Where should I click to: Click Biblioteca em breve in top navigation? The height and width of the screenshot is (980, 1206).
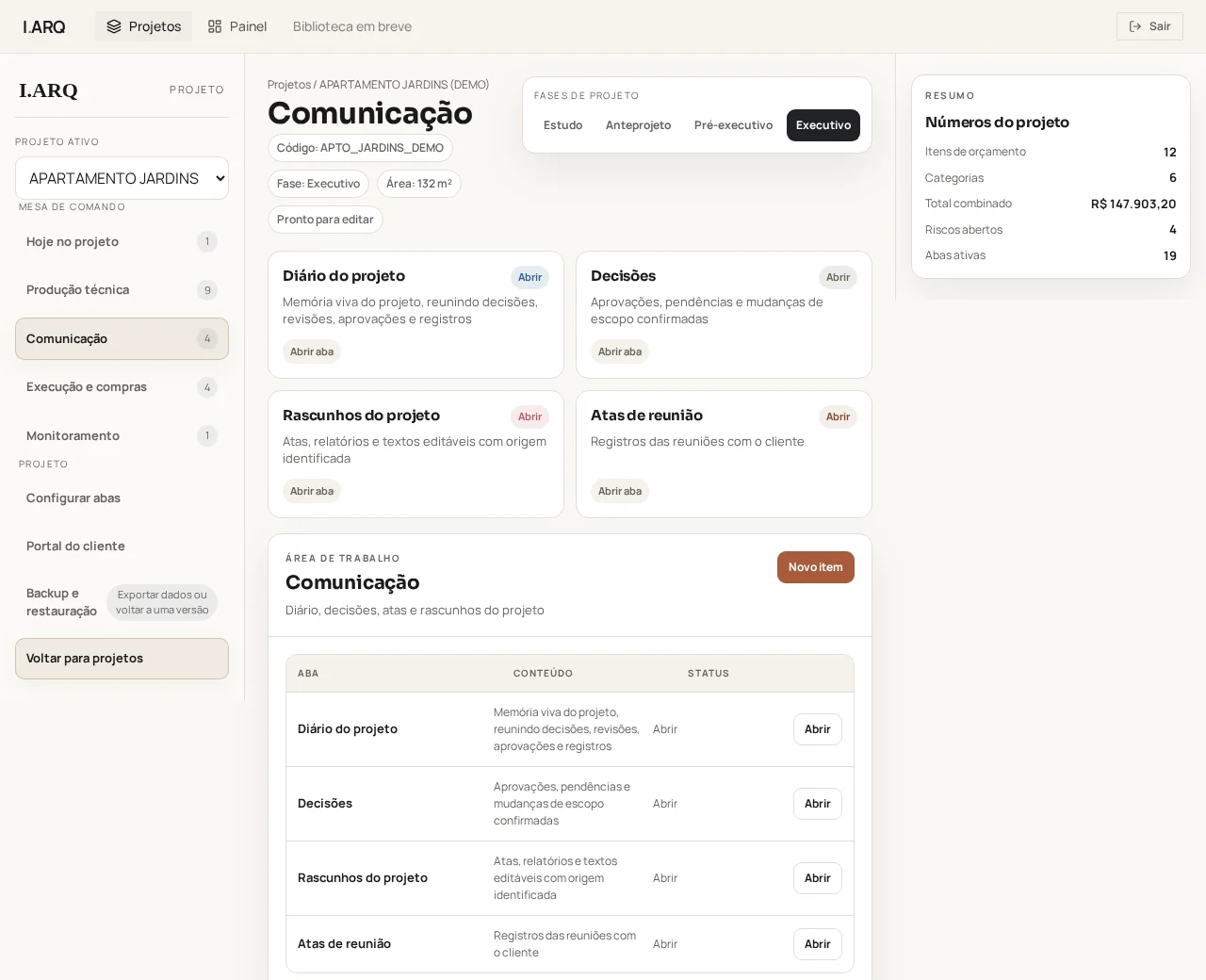(x=352, y=26)
